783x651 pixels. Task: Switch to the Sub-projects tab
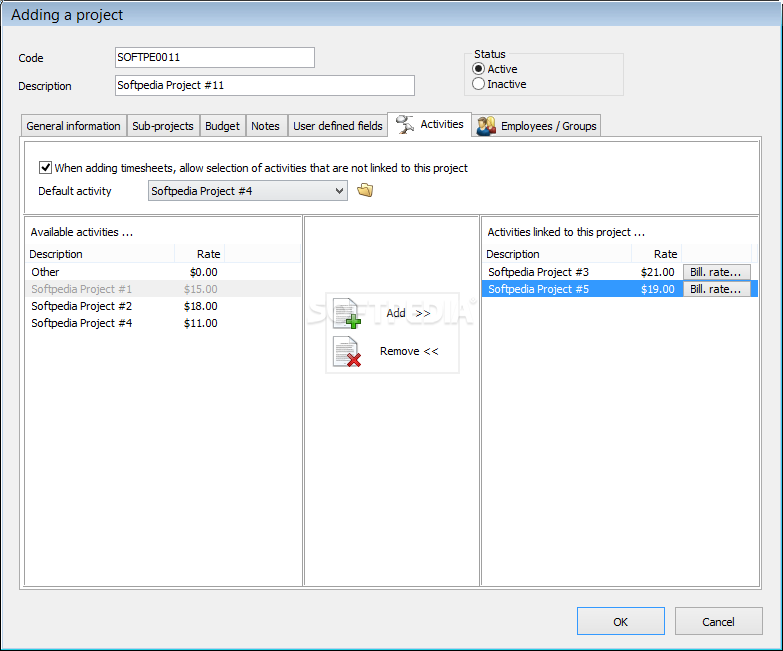[163, 126]
